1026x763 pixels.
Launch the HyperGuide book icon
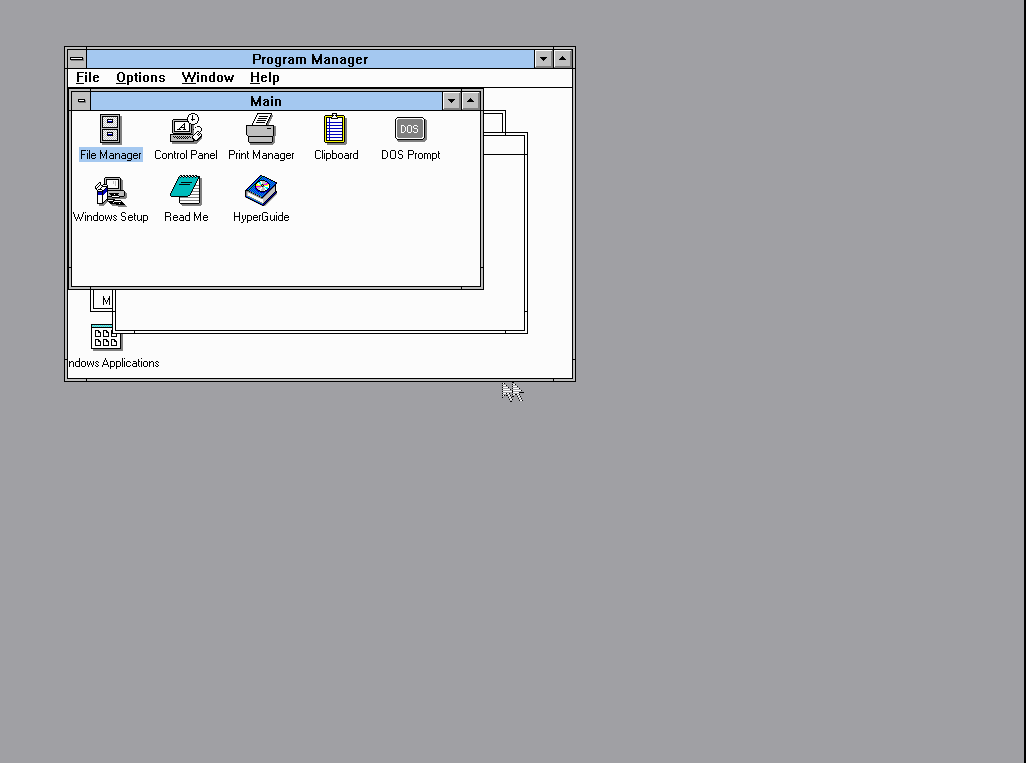[261, 190]
